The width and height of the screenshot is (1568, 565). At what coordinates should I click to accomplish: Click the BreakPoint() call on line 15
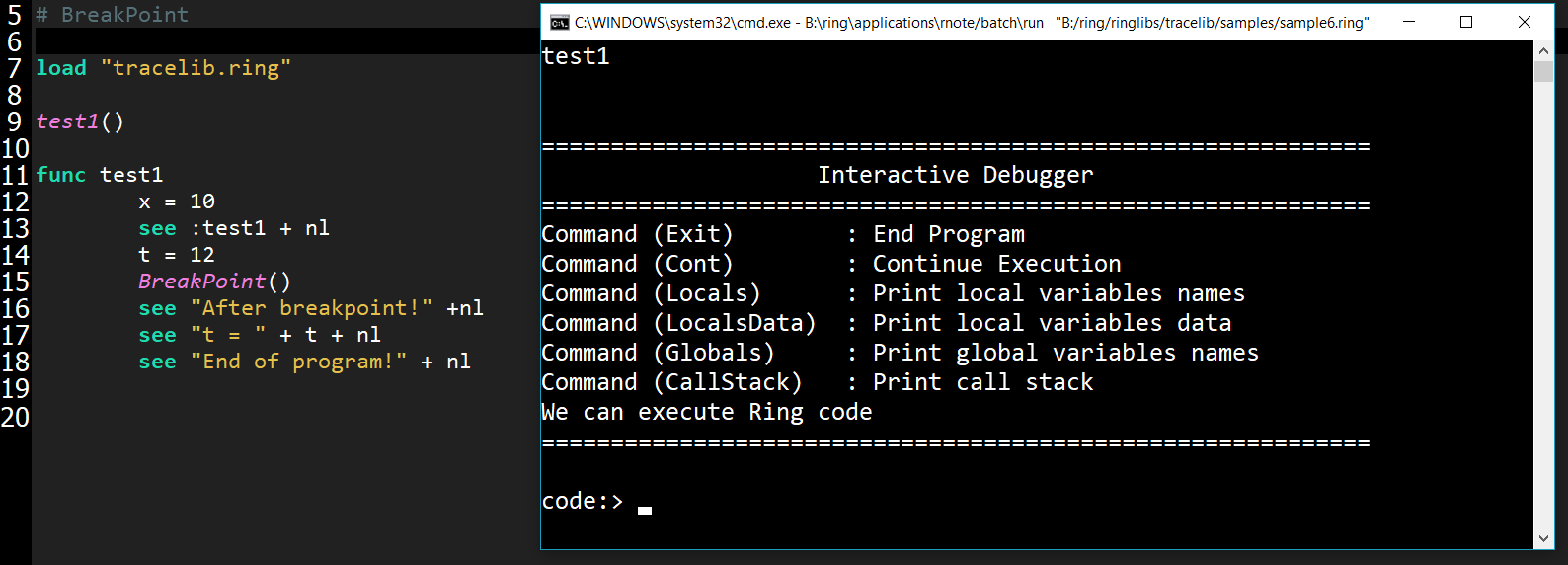tap(214, 282)
